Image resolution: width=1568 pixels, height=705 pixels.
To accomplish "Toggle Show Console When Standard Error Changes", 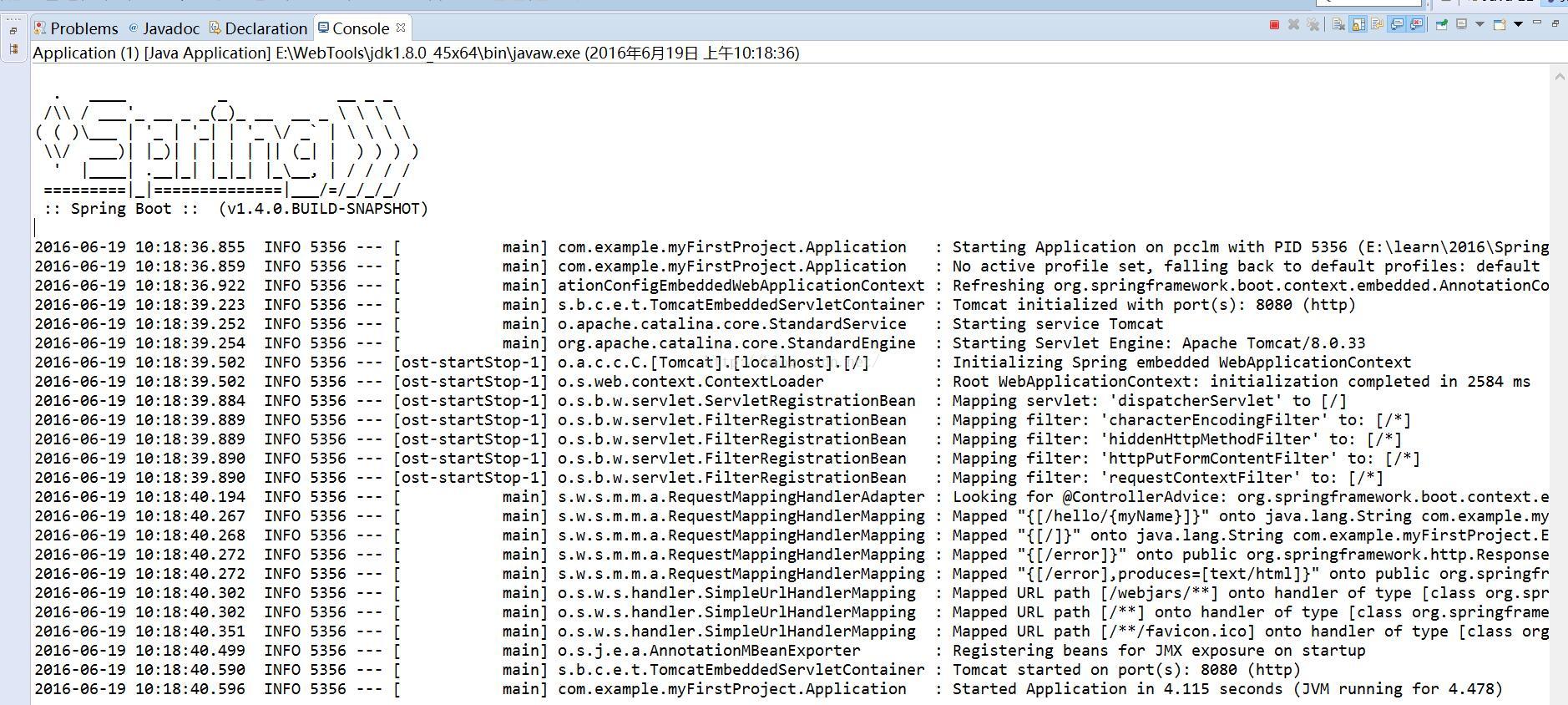I will click(x=1415, y=24).
